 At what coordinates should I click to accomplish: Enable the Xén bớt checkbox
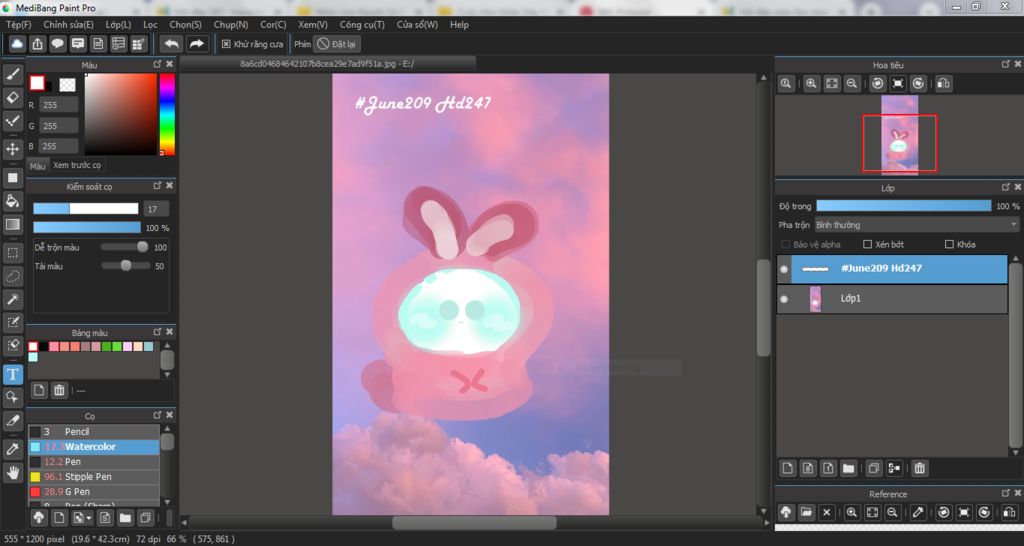tap(867, 244)
